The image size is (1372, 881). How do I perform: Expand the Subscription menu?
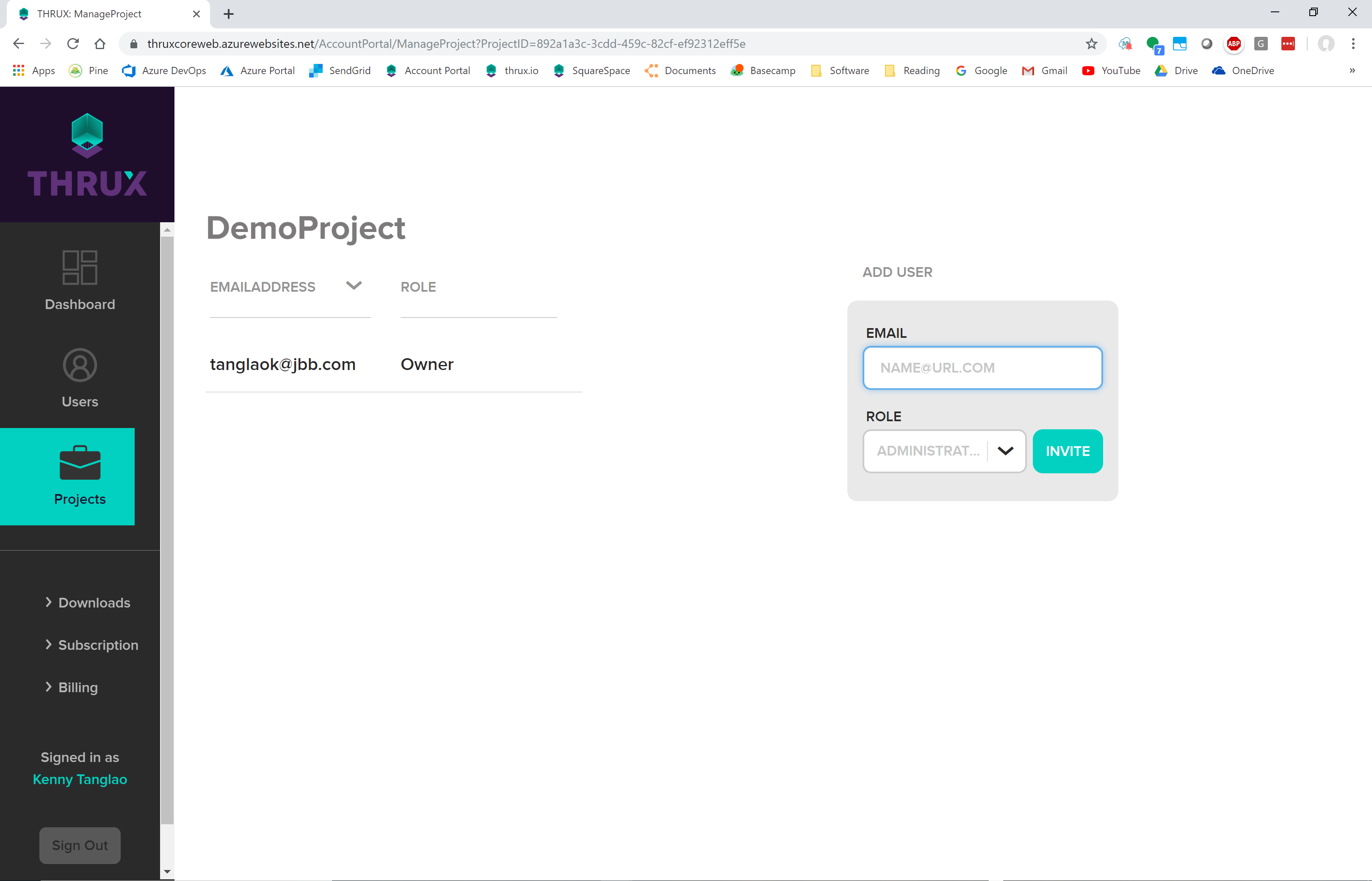pyautogui.click(x=91, y=645)
